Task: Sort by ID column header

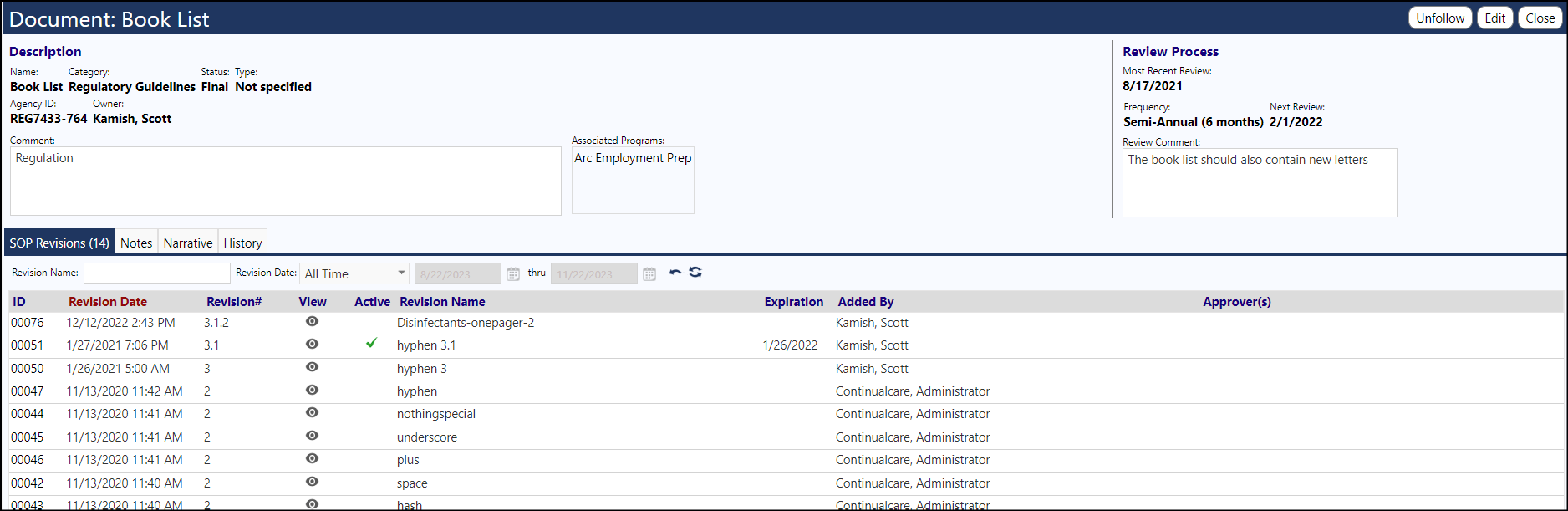Action: tap(19, 302)
